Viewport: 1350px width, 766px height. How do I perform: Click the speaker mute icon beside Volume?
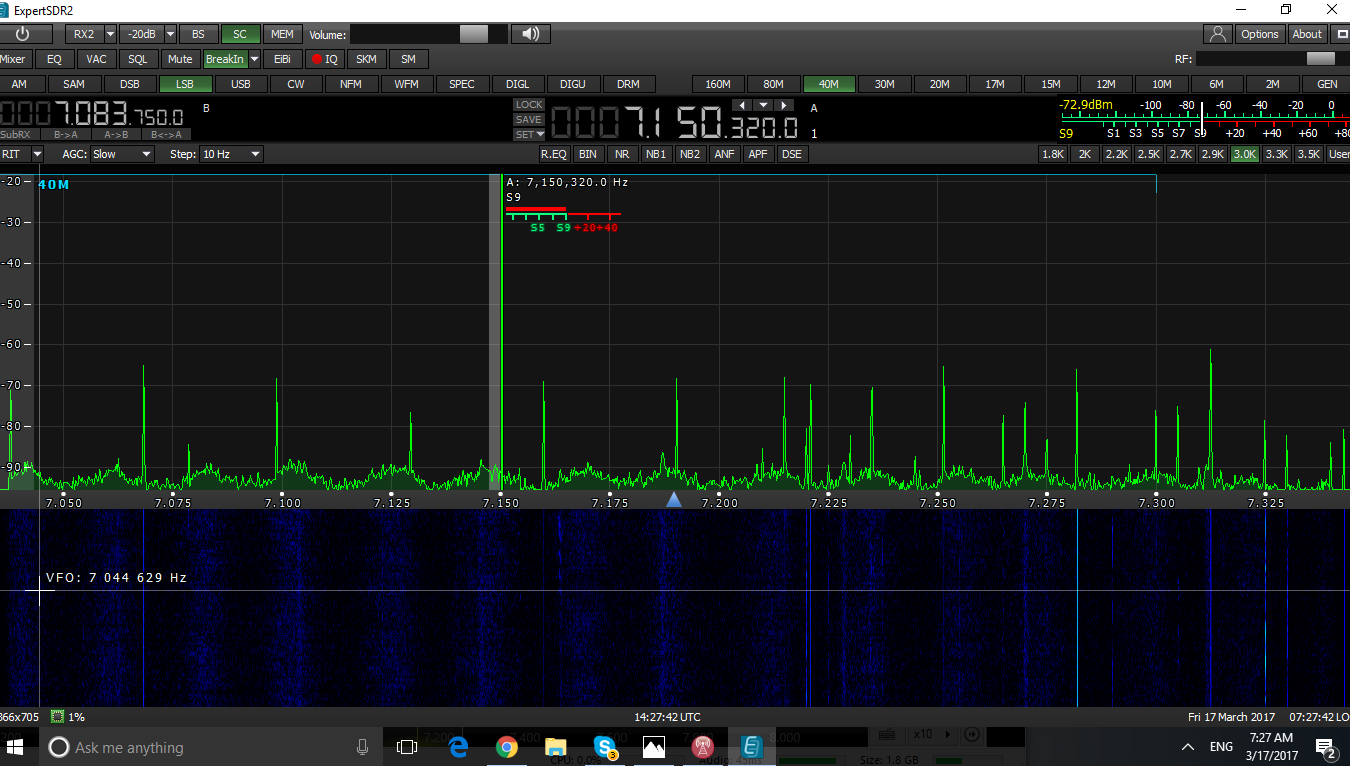[530, 34]
